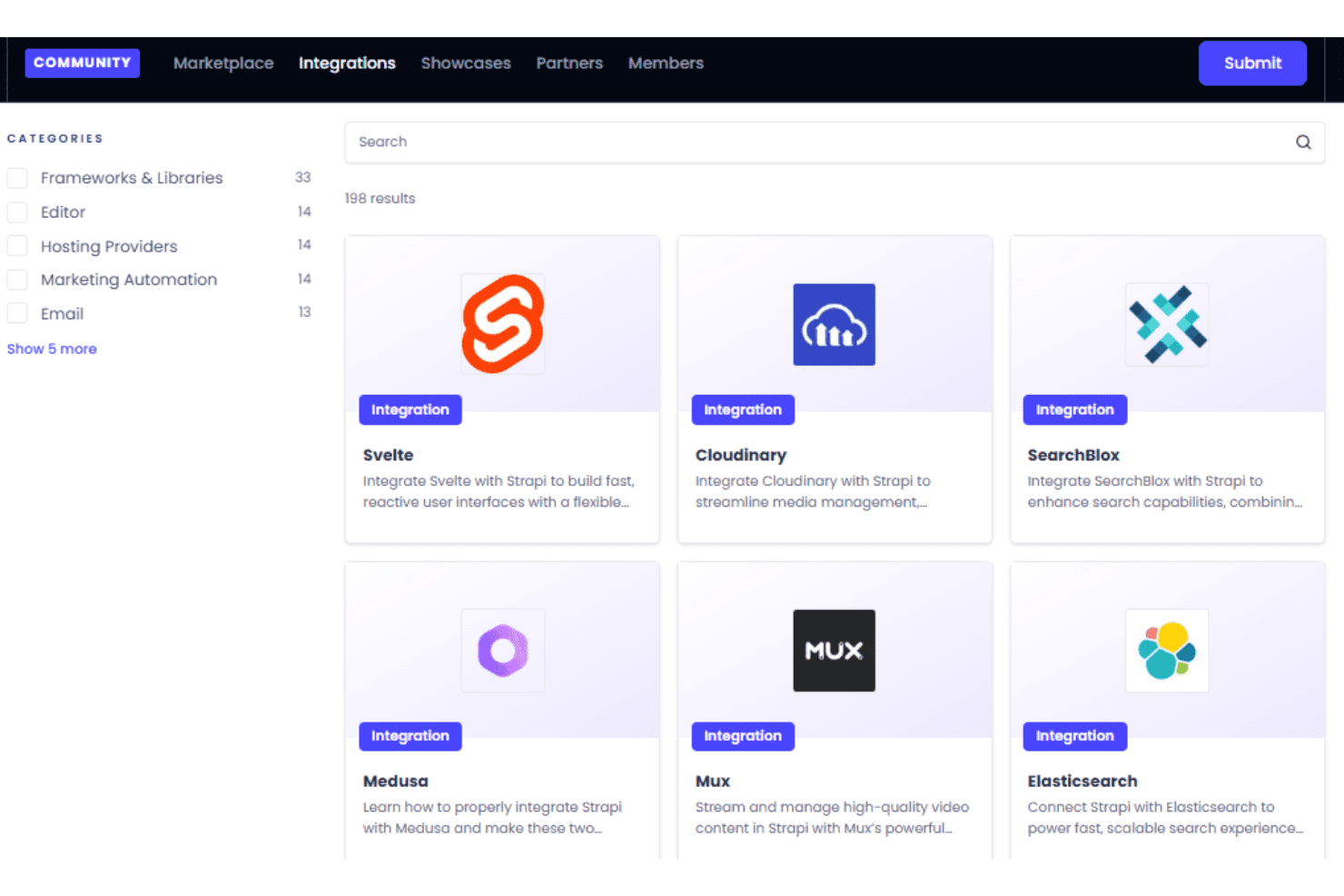
Task: Open the Mux integration title
Action: (x=713, y=781)
